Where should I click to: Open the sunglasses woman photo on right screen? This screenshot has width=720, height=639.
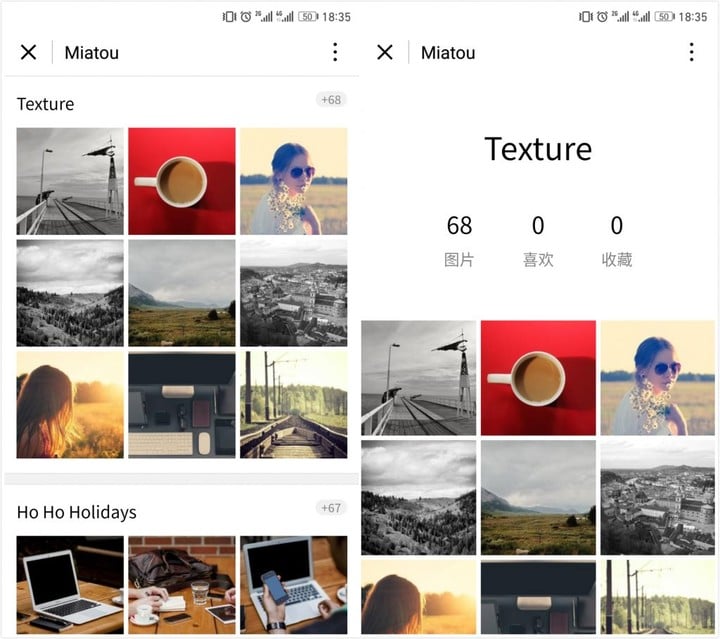point(658,378)
